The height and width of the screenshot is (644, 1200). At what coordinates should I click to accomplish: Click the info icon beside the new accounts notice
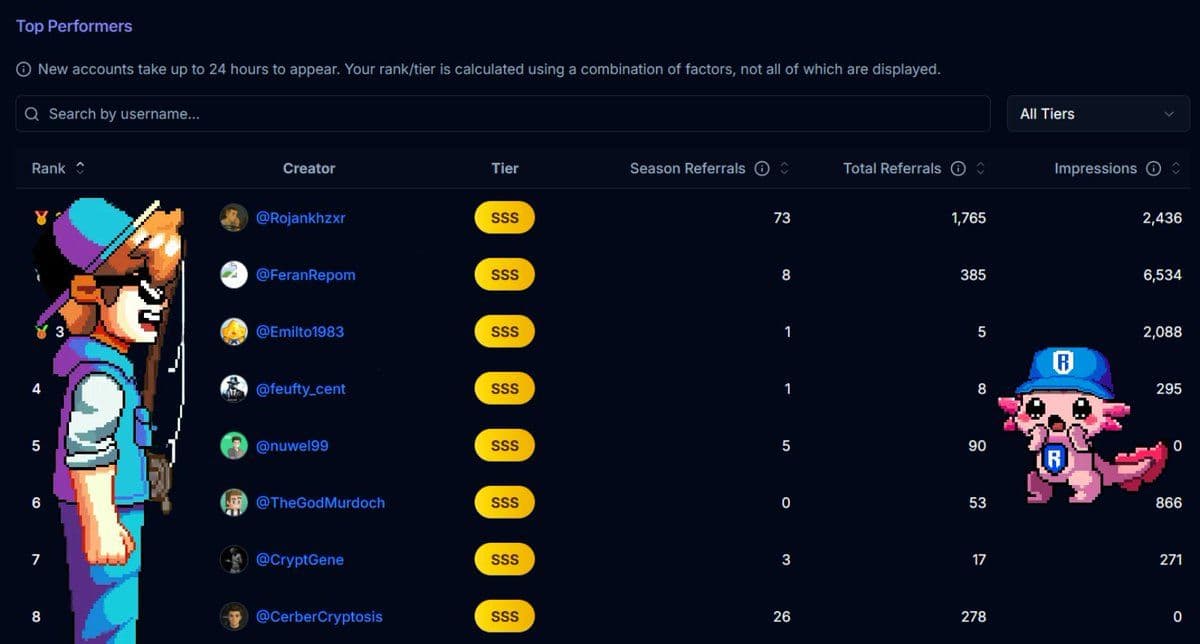click(x=23, y=69)
